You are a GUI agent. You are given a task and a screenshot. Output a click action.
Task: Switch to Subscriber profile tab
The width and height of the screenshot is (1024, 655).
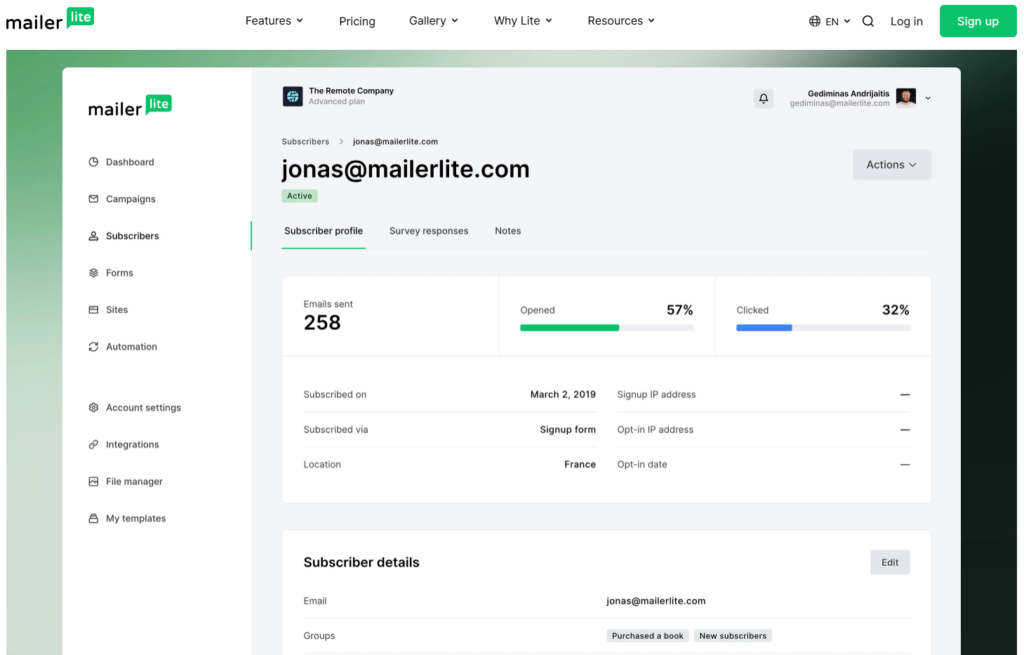pos(323,231)
